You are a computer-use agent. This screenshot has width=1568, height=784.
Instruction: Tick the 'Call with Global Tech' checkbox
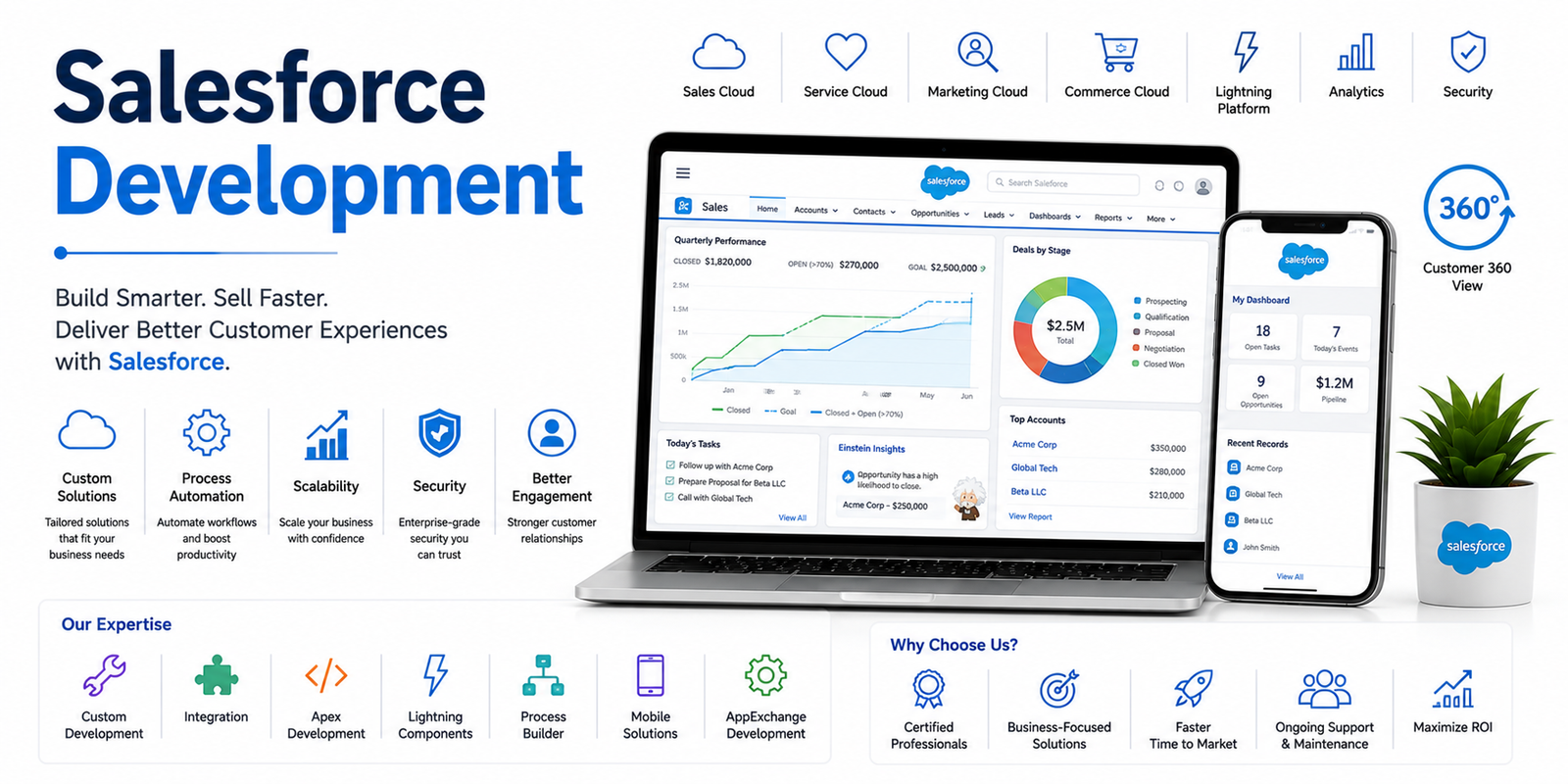[x=670, y=497]
